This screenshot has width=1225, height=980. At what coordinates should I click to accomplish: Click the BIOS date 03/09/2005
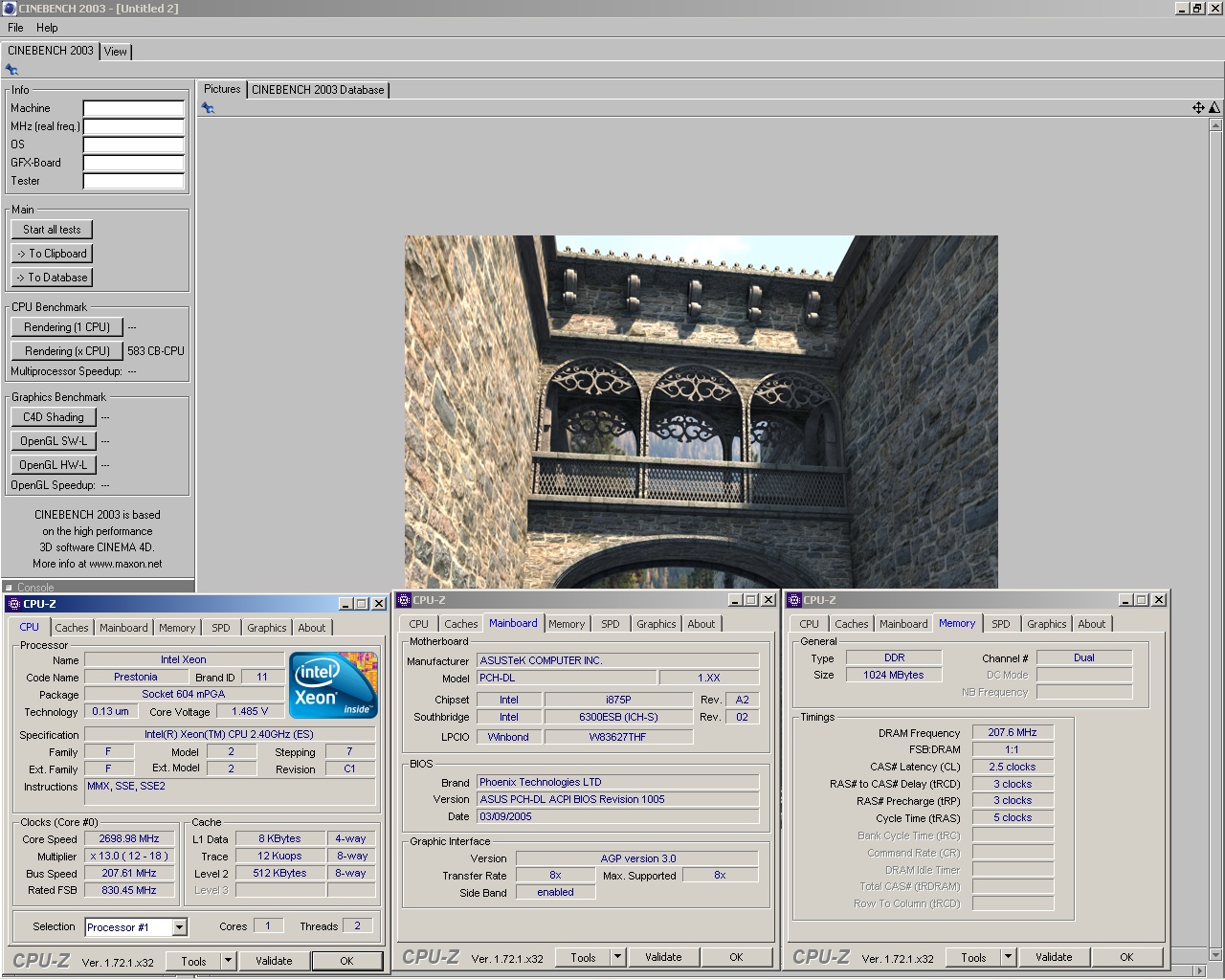coord(617,816)
